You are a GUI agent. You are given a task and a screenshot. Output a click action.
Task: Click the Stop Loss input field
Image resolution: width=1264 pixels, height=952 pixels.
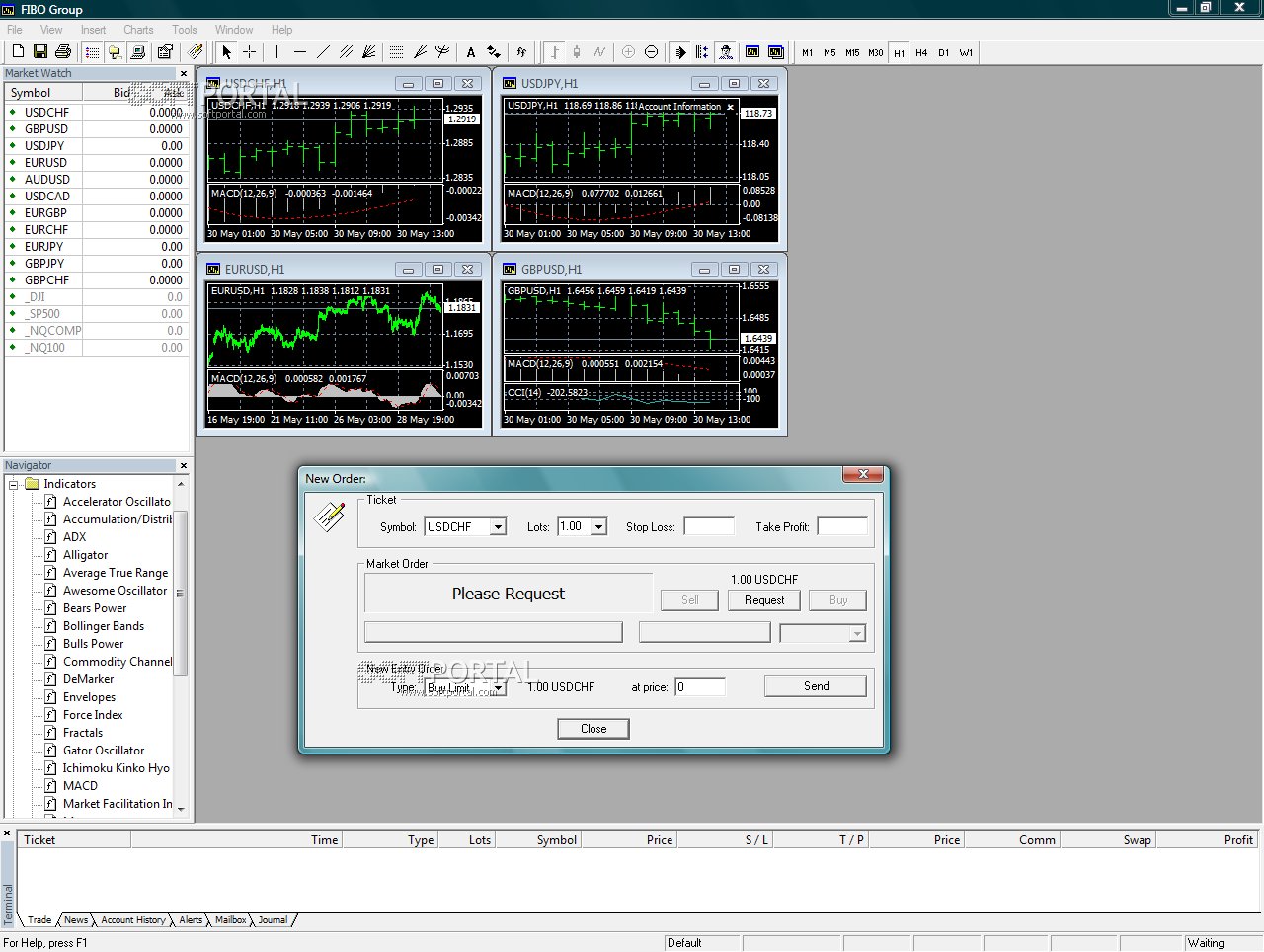coord(708,527)
